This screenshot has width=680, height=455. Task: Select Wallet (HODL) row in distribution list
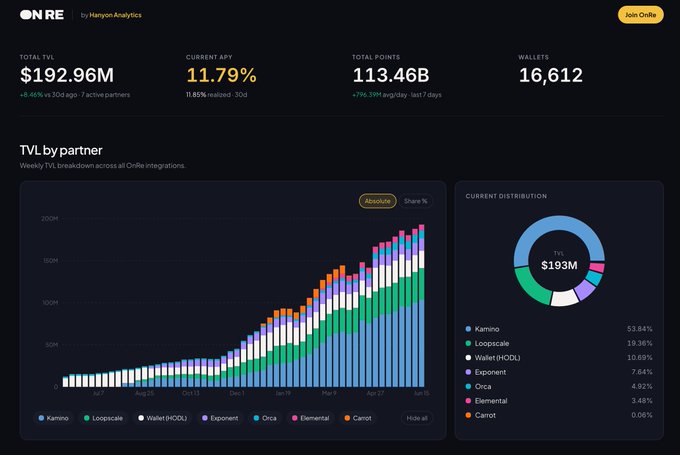pyautogui.click(x=559, y=357)
